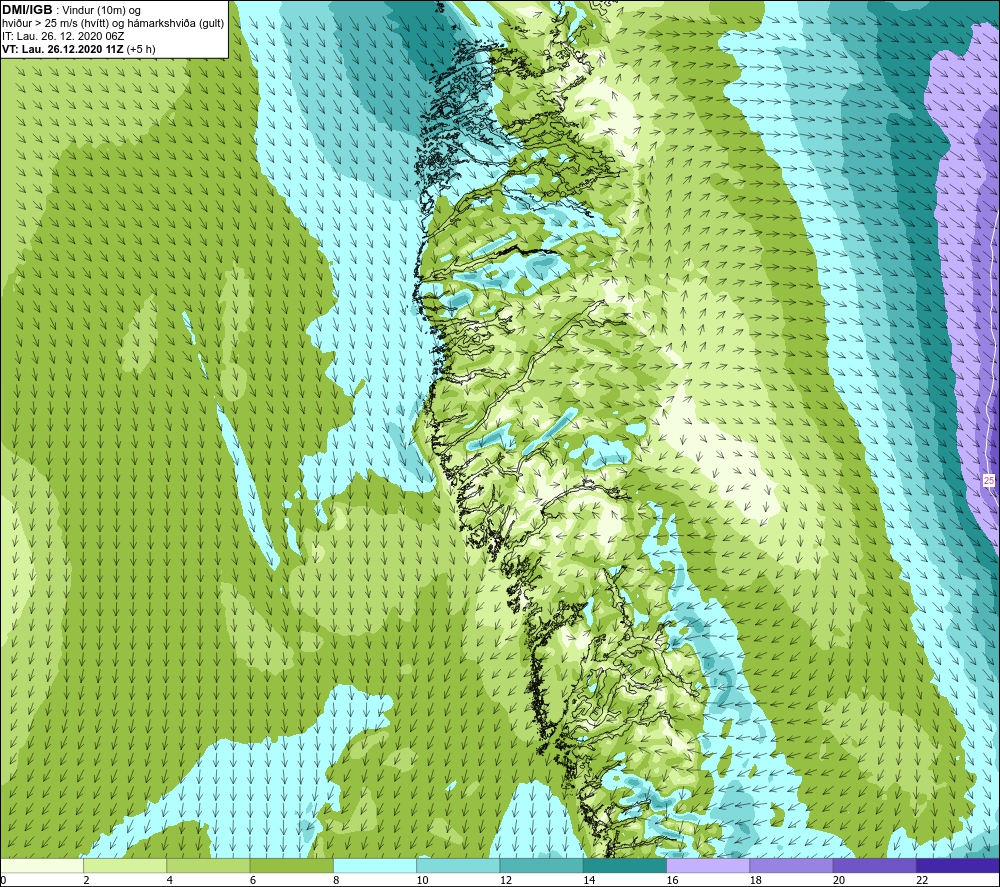Click the 'VT: Lau. 26.12.2020 11Z (+5 h)' line

click(x=78, y=49)
